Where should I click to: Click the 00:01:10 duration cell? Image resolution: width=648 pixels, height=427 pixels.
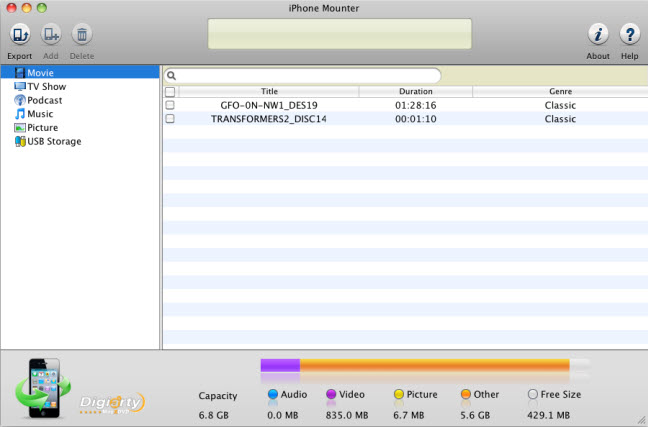[416, 119]
